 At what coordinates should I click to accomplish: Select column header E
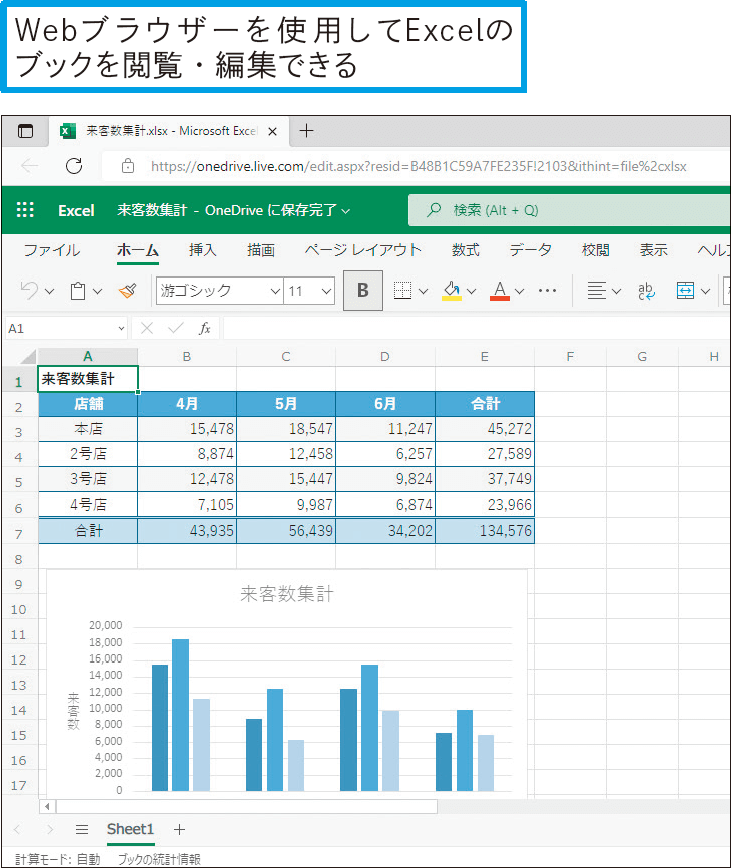pos(485,356)
